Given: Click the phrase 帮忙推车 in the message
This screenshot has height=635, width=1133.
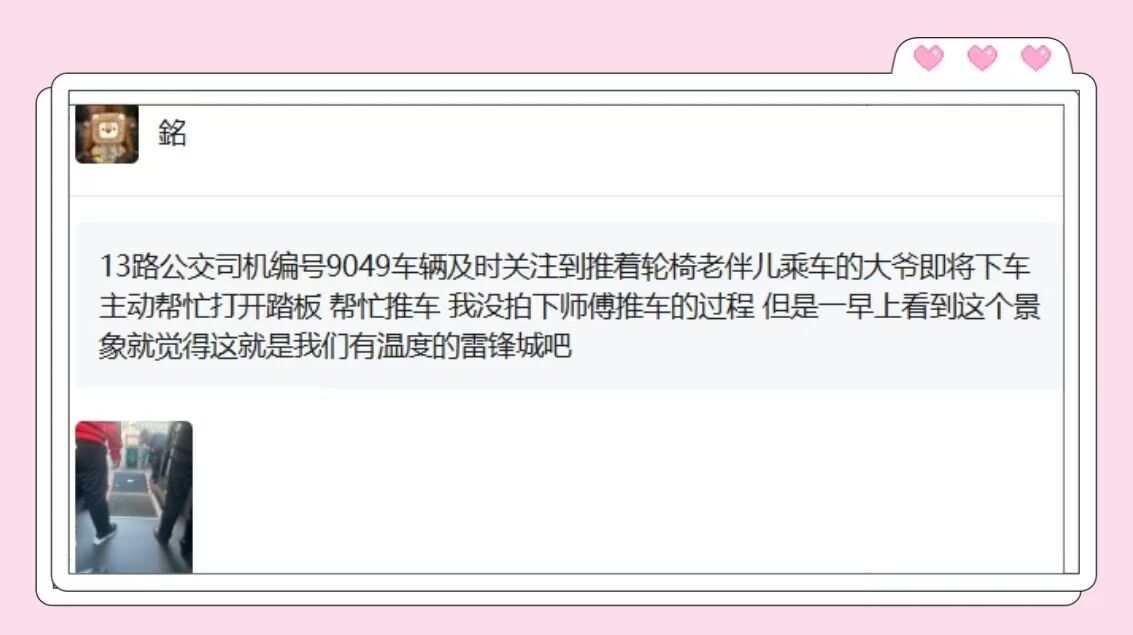Looking at the screenshot, I should click(x=384, y=306).
